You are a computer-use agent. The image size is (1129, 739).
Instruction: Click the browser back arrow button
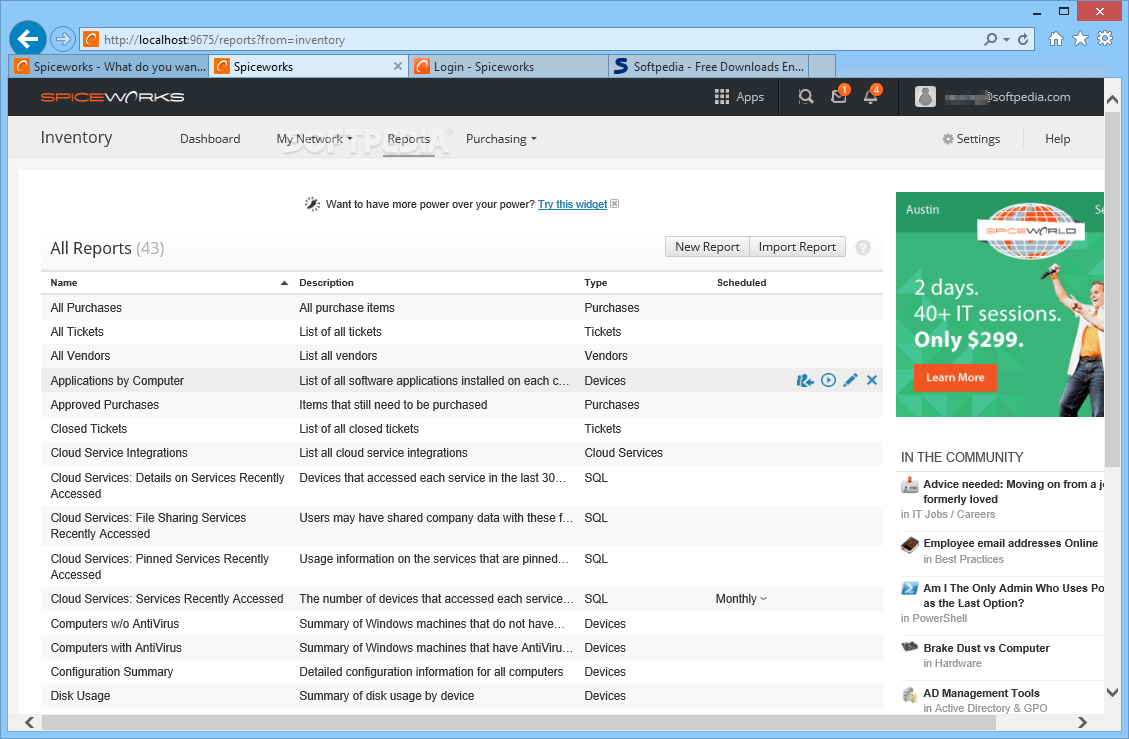coord(28,39)
